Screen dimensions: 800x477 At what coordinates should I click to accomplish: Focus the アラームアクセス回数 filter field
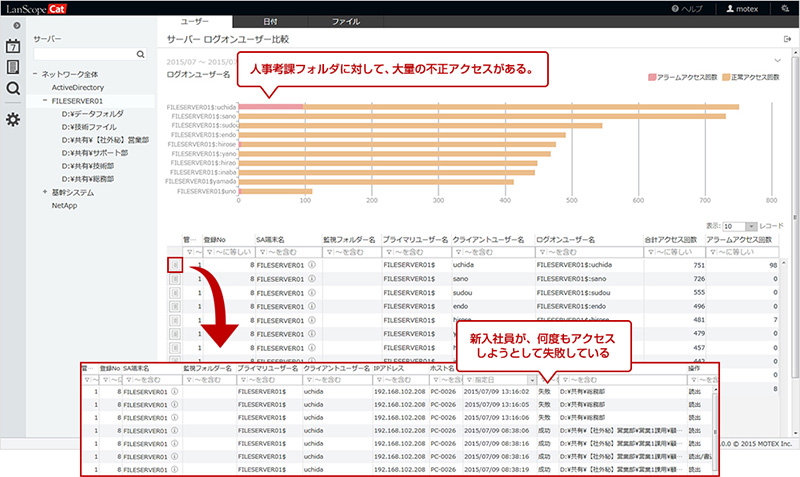pyautogui.click(x=742, y=252)
